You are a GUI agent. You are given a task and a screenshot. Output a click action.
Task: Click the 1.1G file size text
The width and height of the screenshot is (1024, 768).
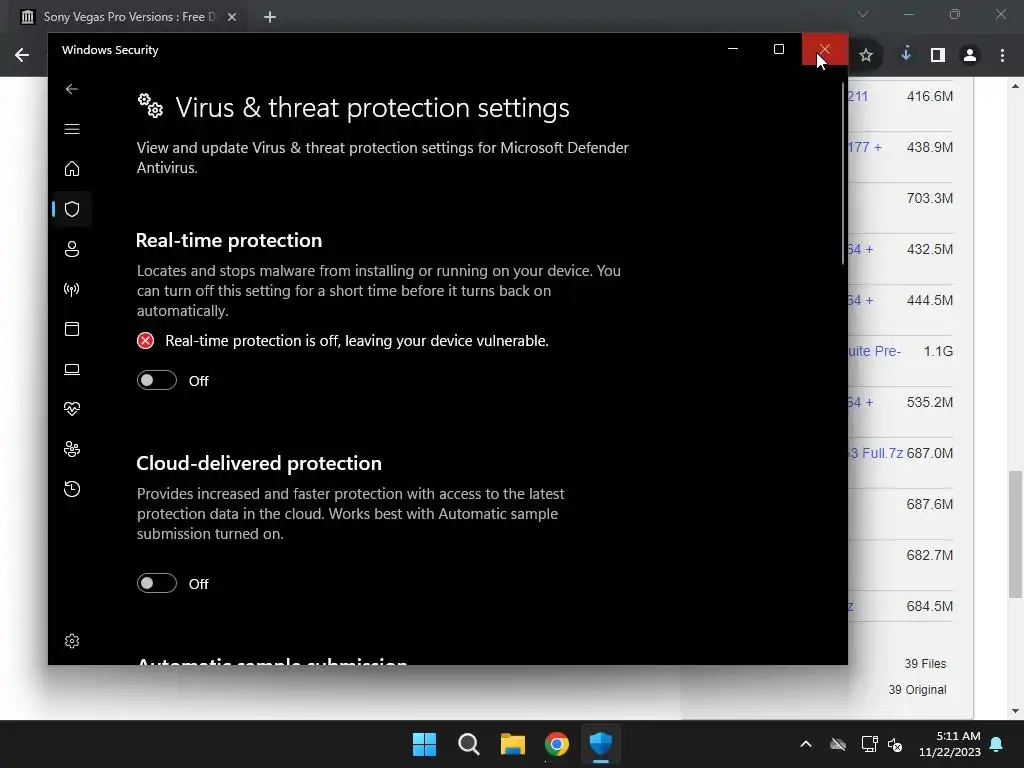[x=938, y=351]
